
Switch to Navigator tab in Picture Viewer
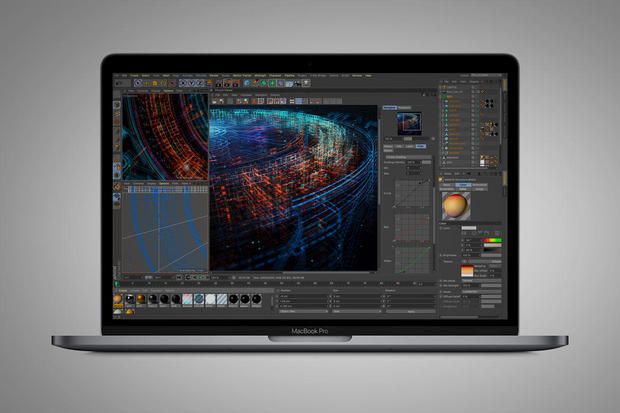pyautogui.click(x=390, y=108)
